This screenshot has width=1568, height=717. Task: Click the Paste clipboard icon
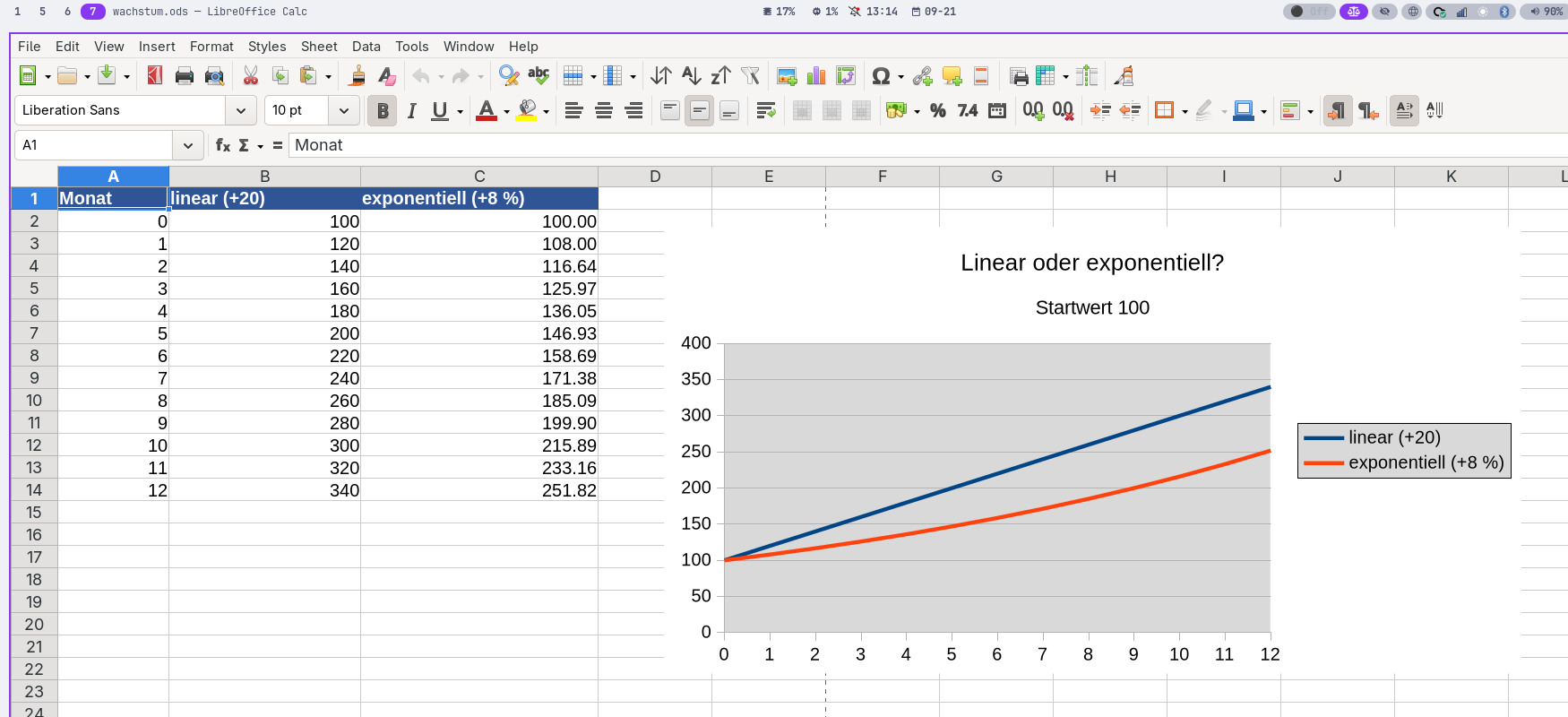point(308,76)
